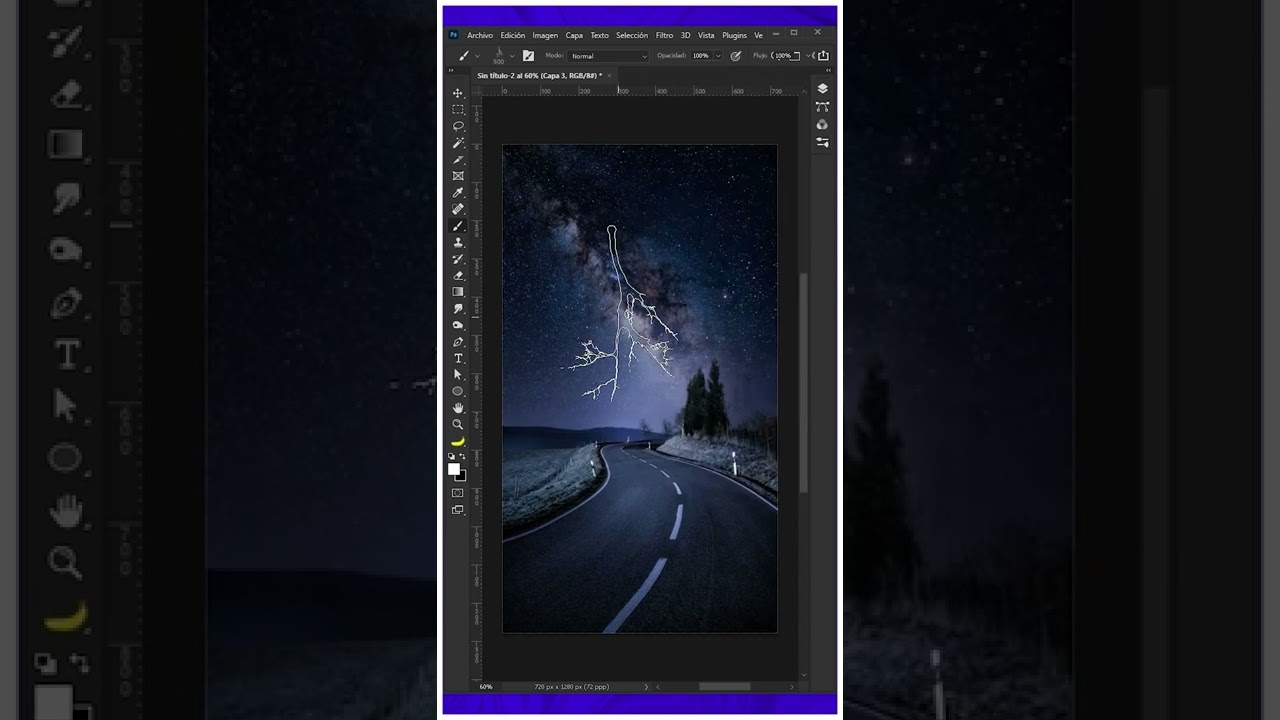Open the Properties sliders panel icon

[x=822, y=143]
